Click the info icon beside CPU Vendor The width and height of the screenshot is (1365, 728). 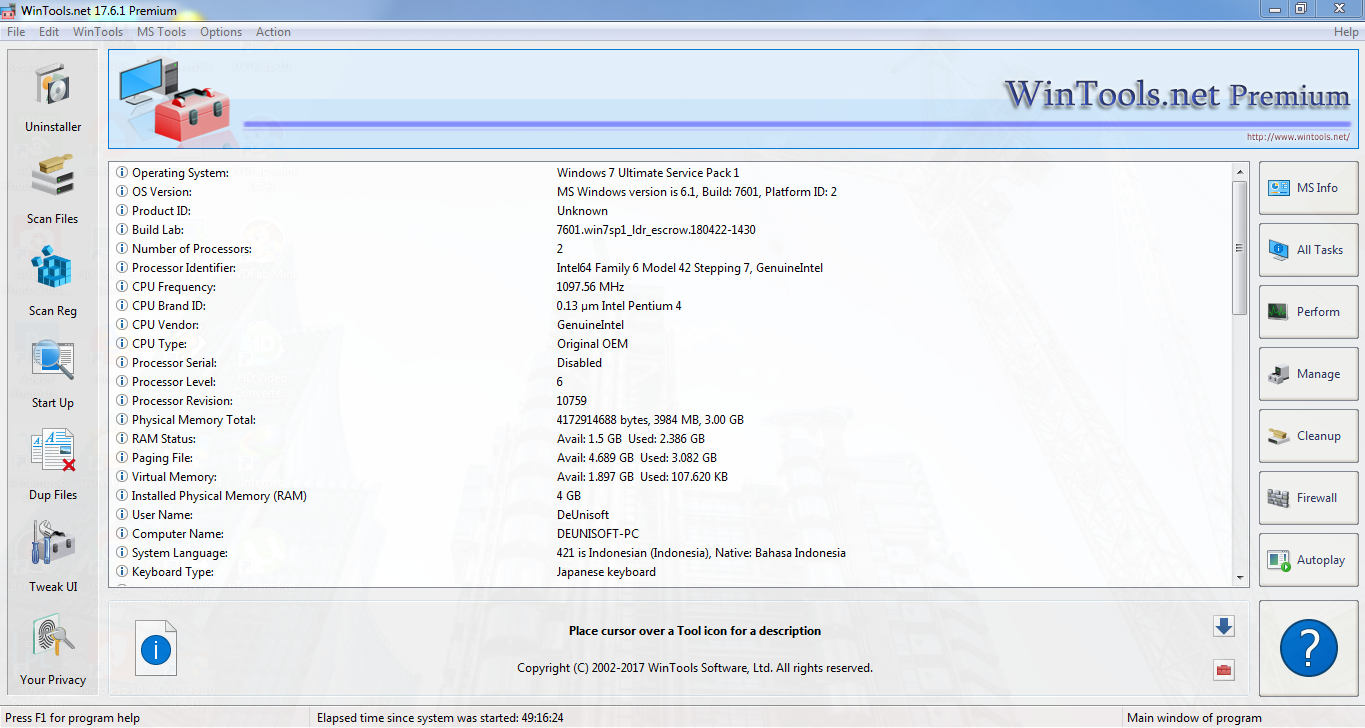122,325
